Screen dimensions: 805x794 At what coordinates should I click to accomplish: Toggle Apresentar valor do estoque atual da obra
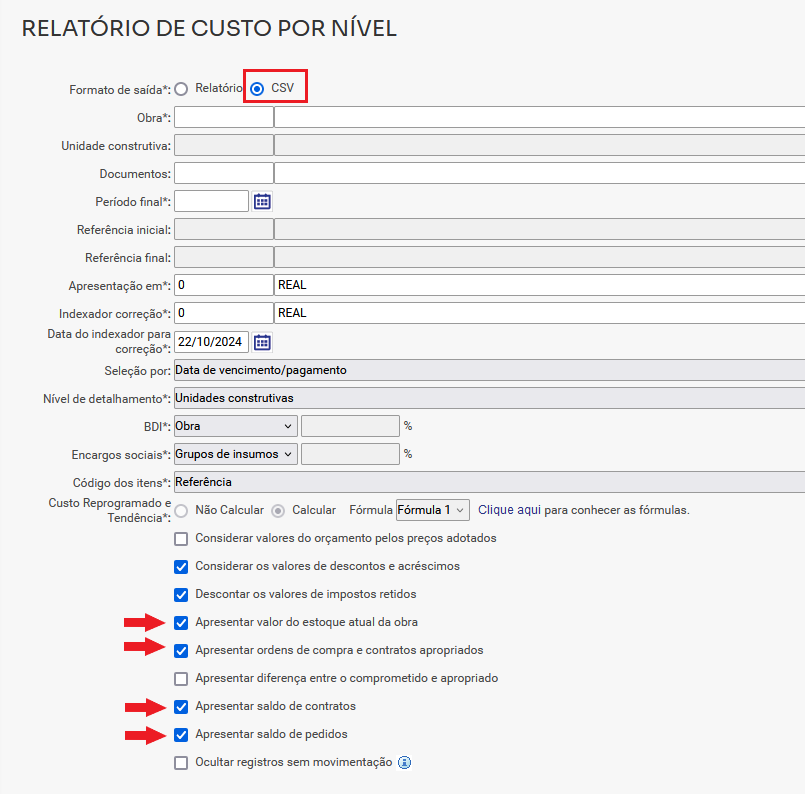pyautogui.click(x=181, y=623)
